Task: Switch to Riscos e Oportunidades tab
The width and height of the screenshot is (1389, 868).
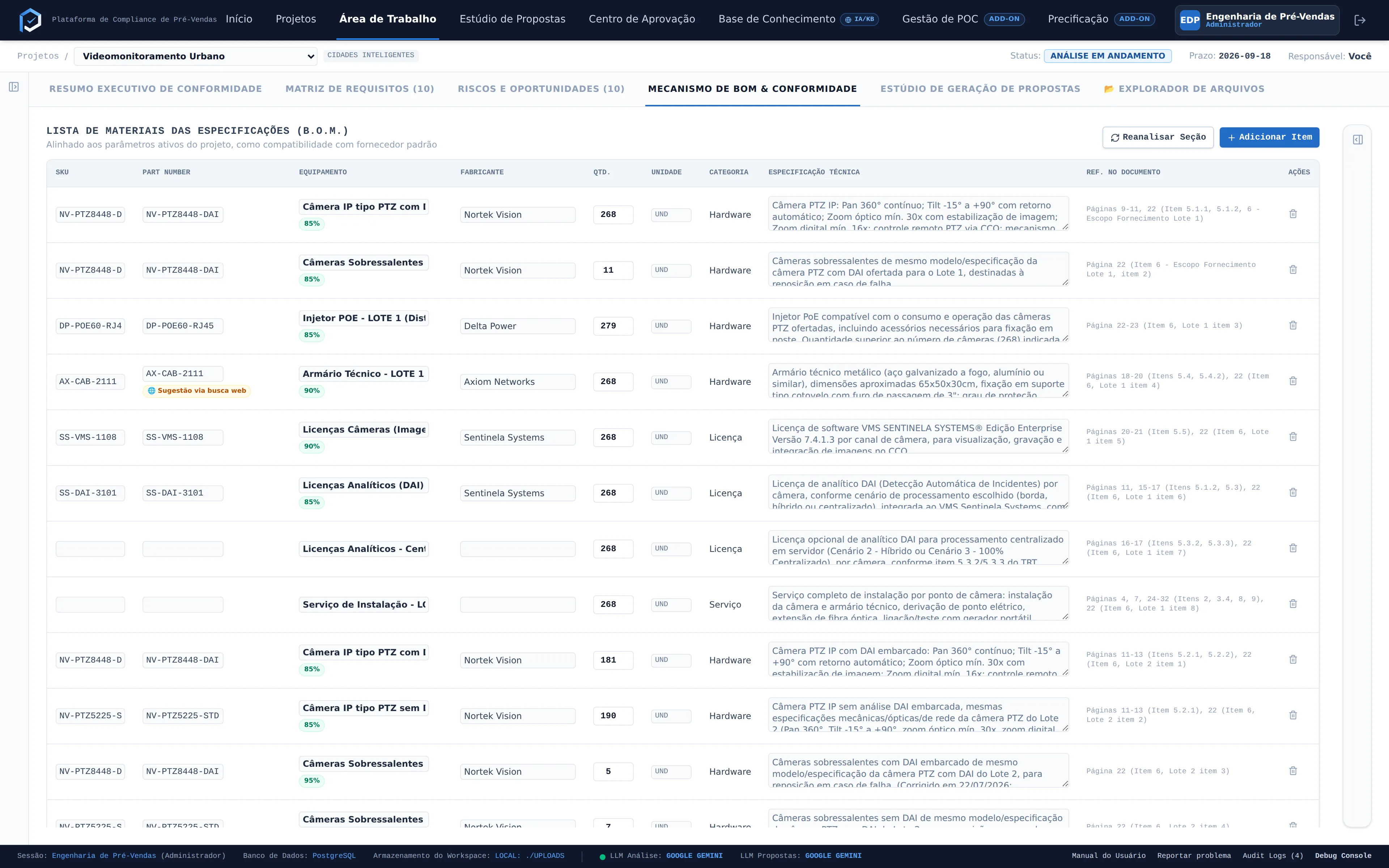Action: tap(541, 89)
